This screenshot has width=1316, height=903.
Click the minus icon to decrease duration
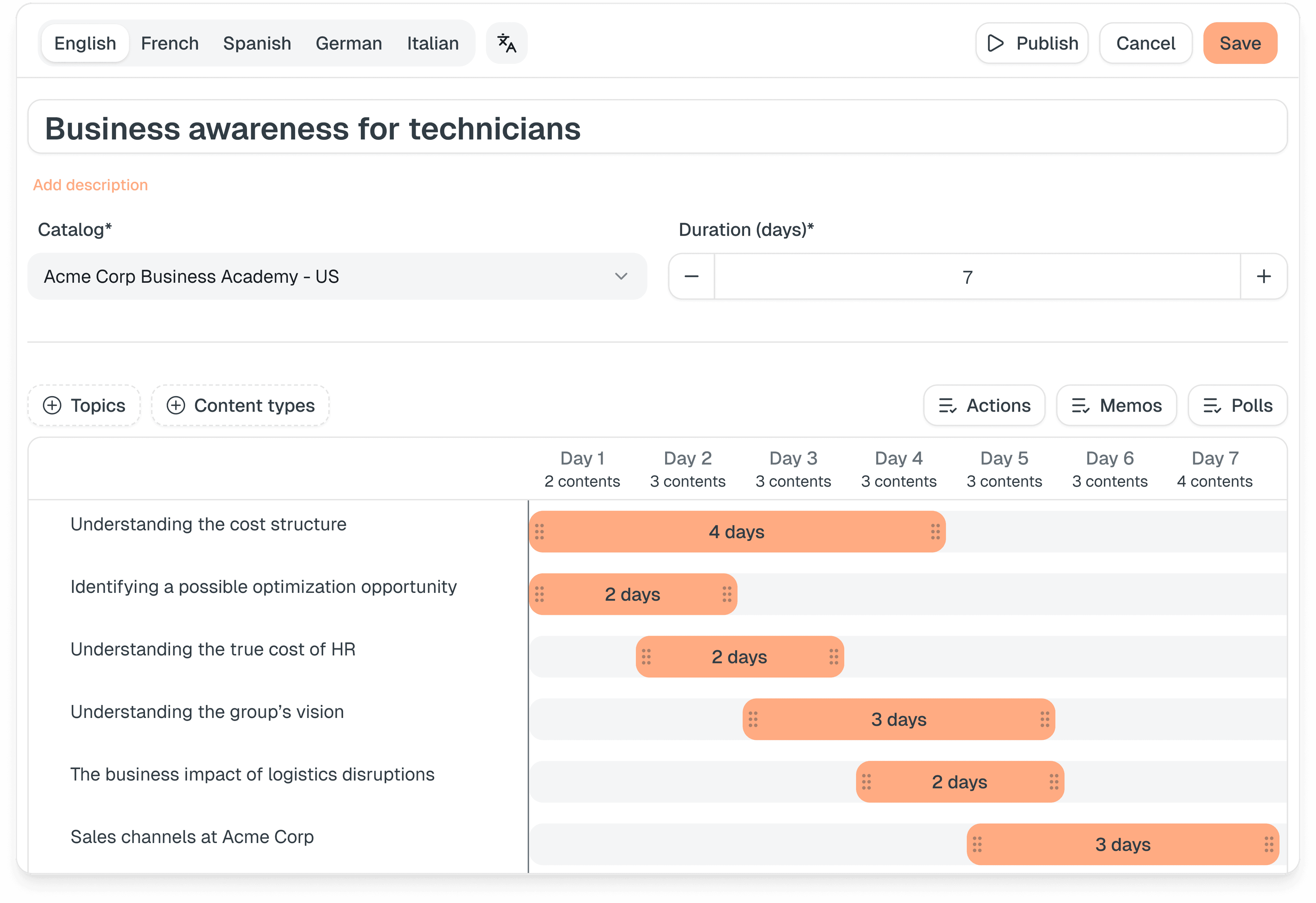(691, 276)
